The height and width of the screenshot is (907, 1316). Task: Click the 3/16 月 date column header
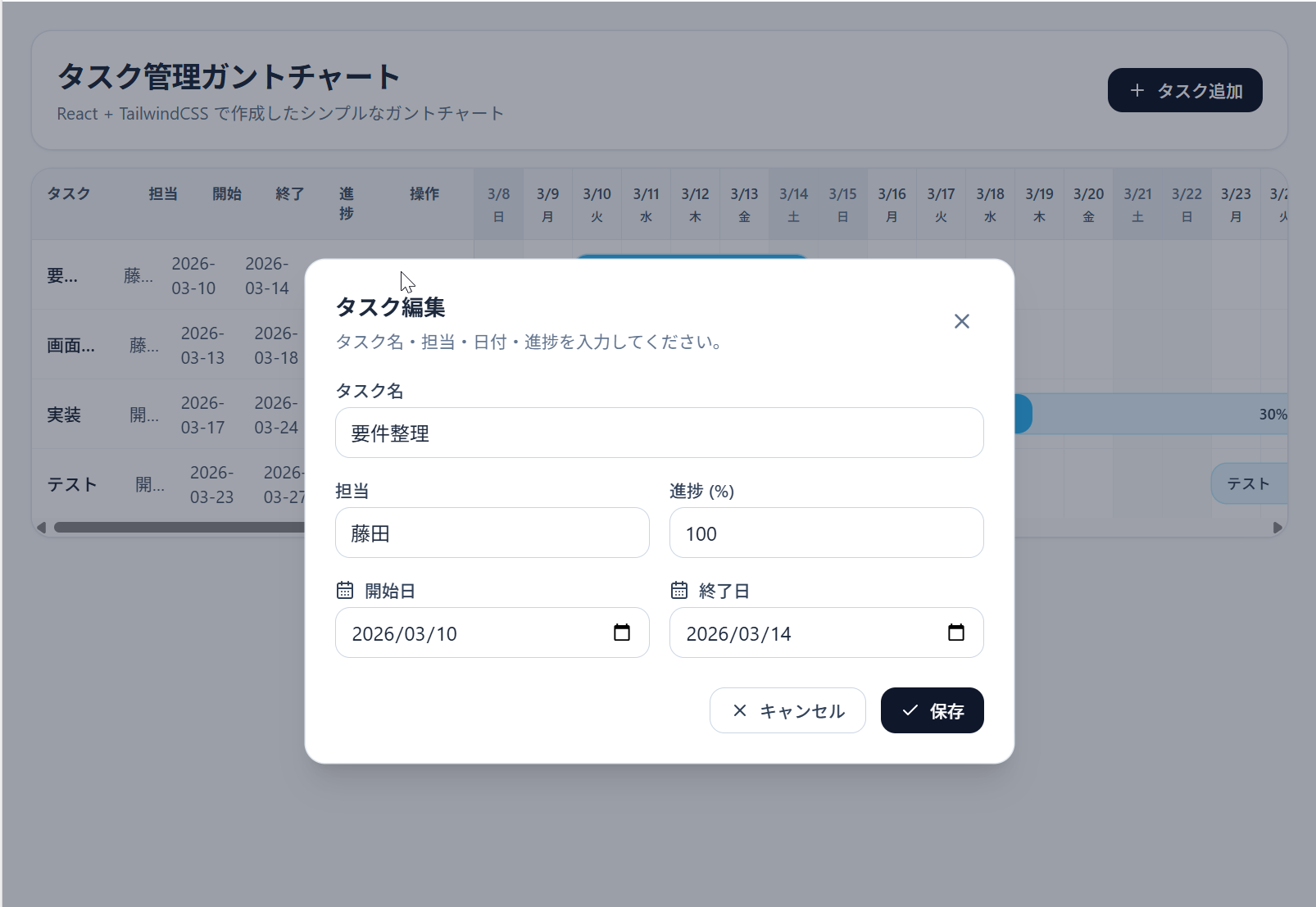892,205
